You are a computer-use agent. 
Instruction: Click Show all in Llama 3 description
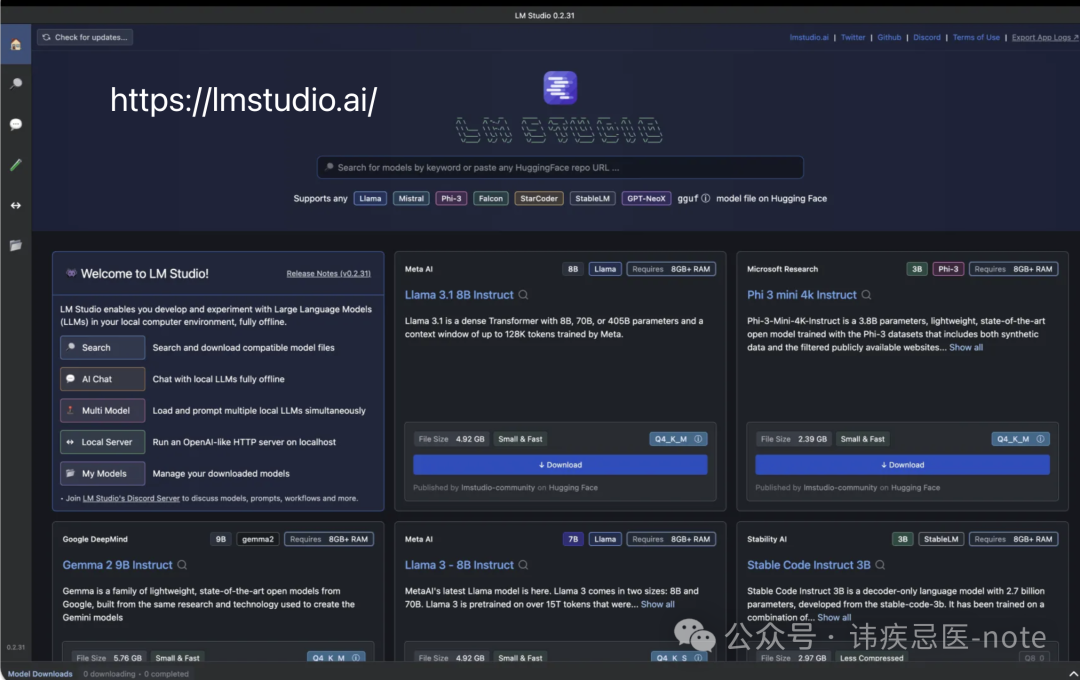[657, 604]
